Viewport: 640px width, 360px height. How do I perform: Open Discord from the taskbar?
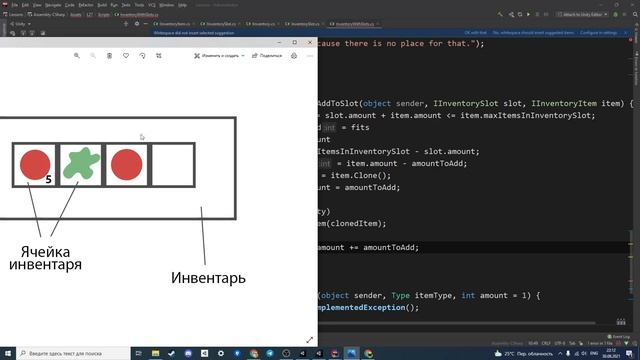pyautogui.click(x=188, y=353)
